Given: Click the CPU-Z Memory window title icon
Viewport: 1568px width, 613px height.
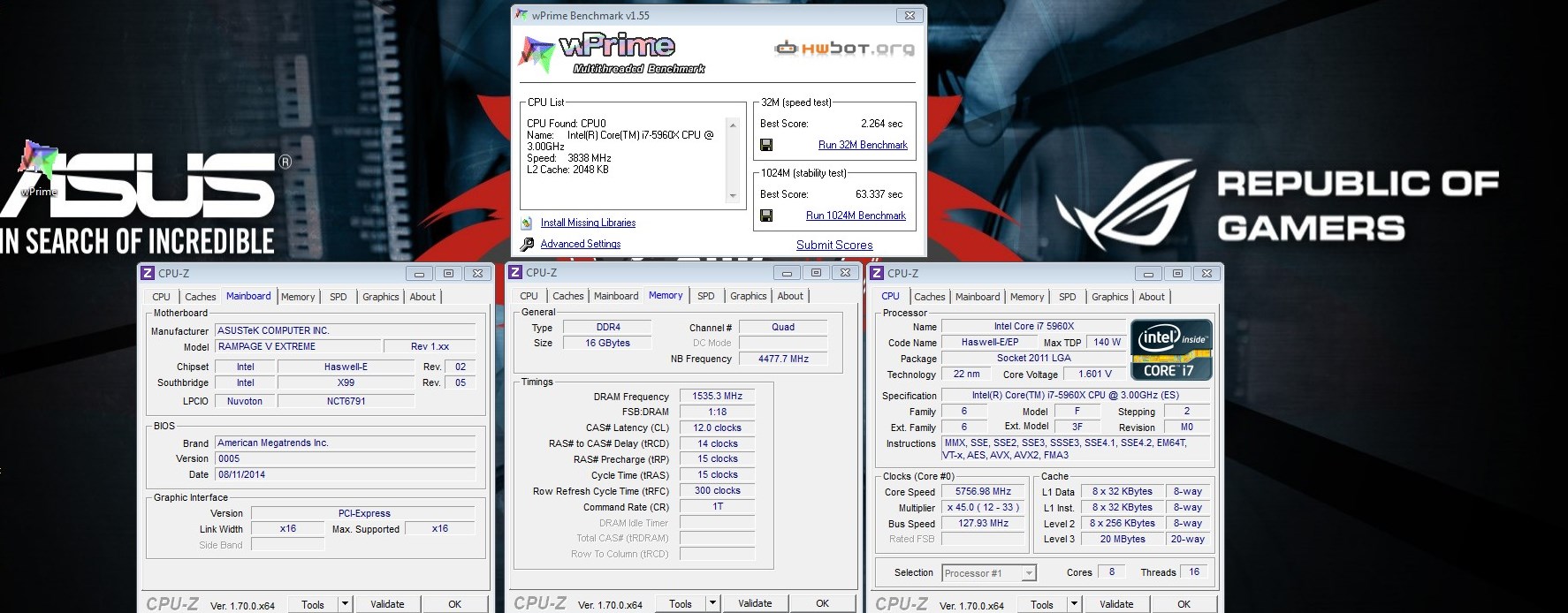Looking at the screenshot, I should pos(516,272).
